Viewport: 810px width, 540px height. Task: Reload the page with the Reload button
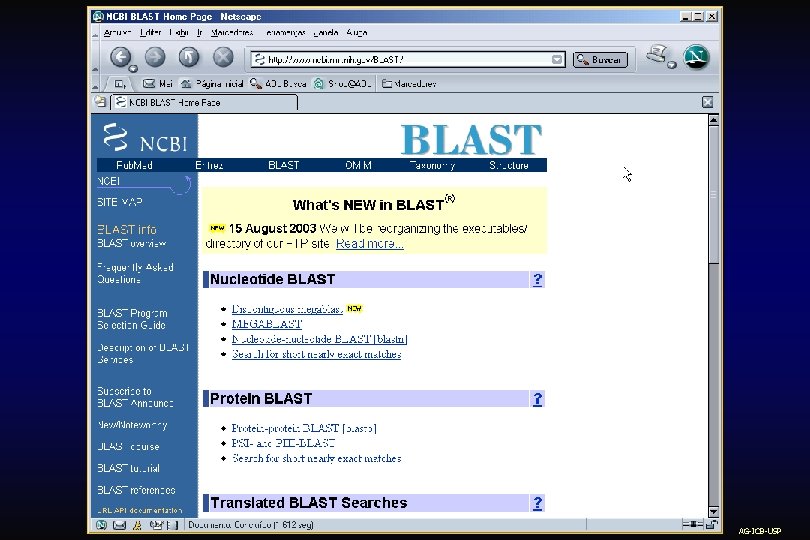point(189,57)
